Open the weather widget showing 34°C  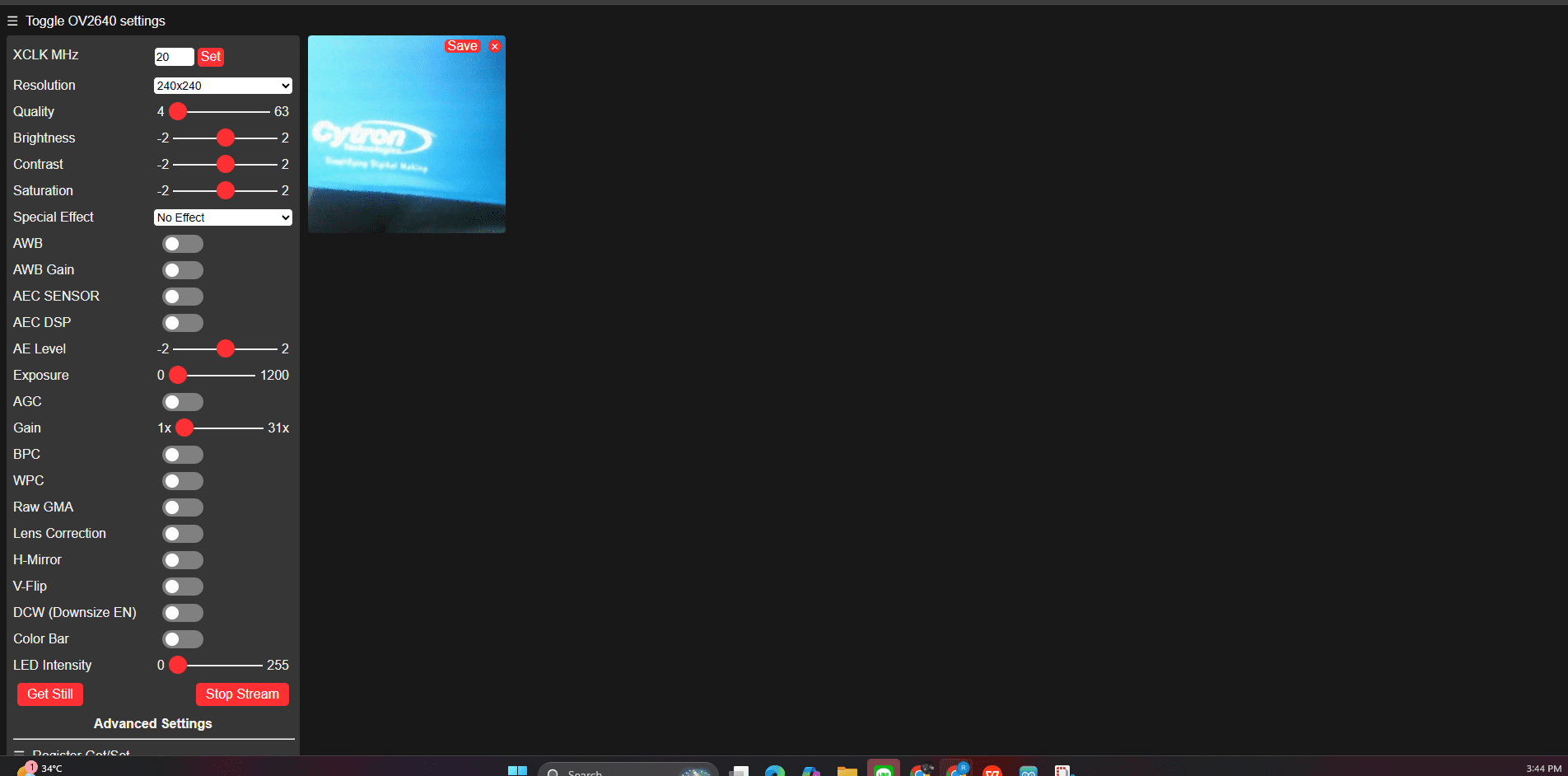40,769
